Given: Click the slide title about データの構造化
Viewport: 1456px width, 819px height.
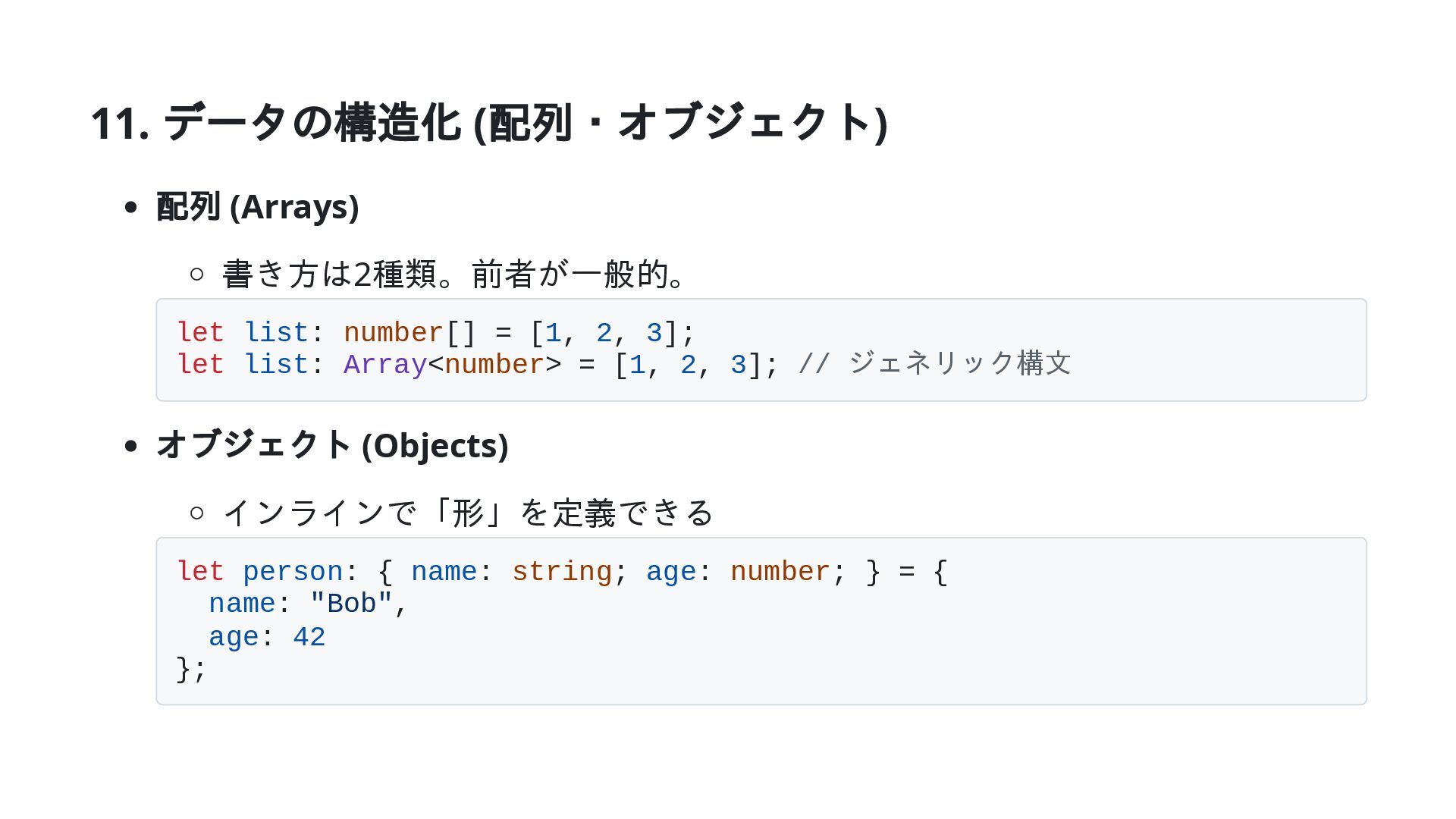Looking at the screenshot, I should tap(488, 122).
